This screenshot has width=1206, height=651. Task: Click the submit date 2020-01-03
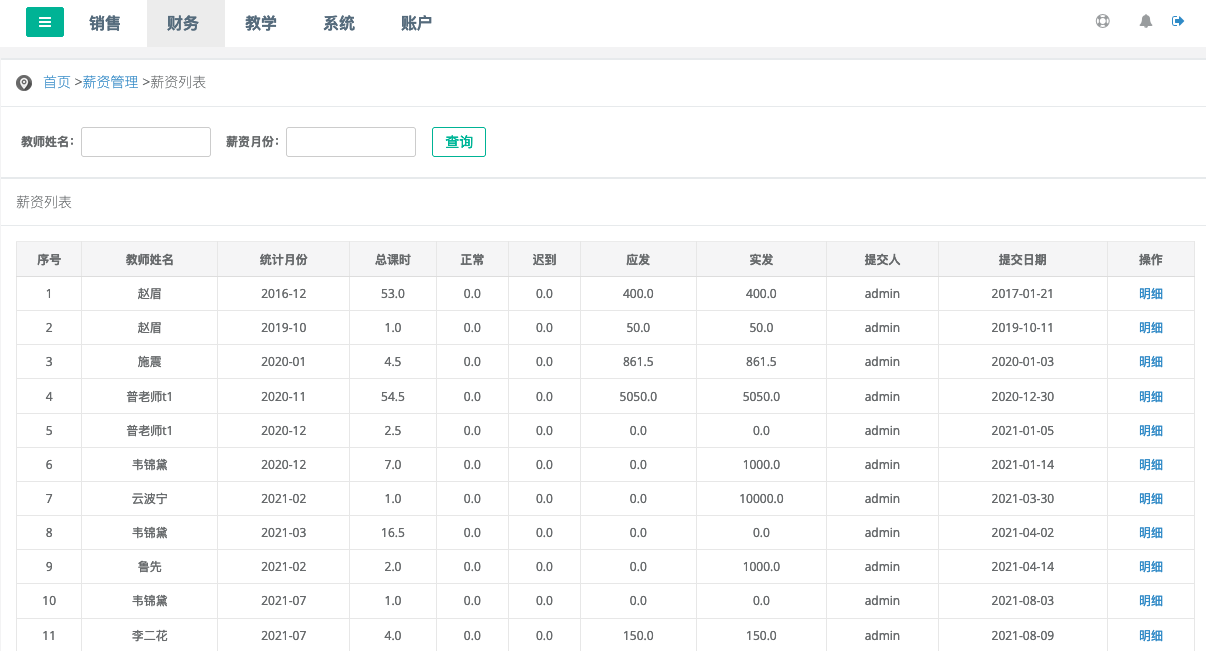[1023, 362]
